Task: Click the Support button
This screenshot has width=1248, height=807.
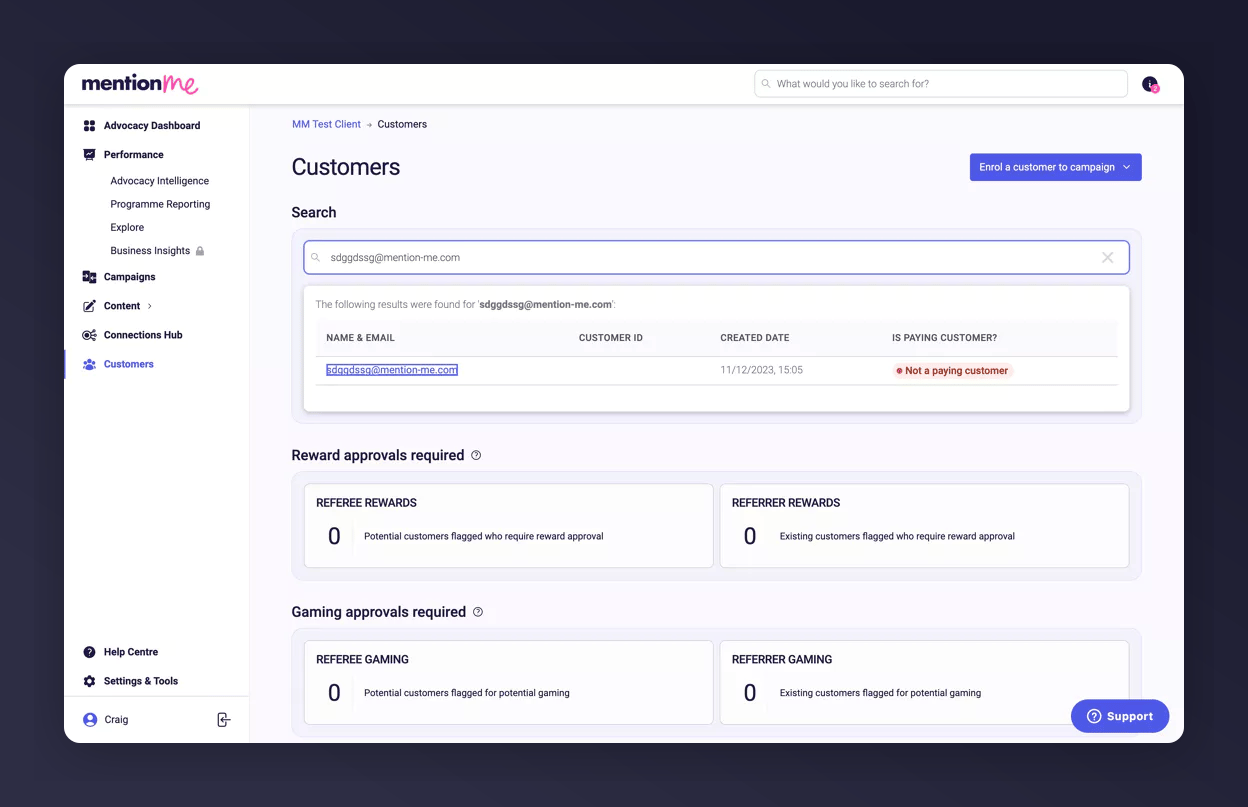Action: 1120,716
